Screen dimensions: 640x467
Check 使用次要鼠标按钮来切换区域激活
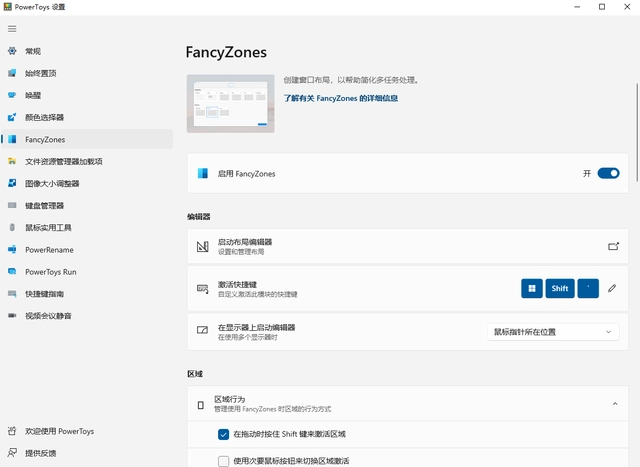pyautogui.click(x=223, y=461)
